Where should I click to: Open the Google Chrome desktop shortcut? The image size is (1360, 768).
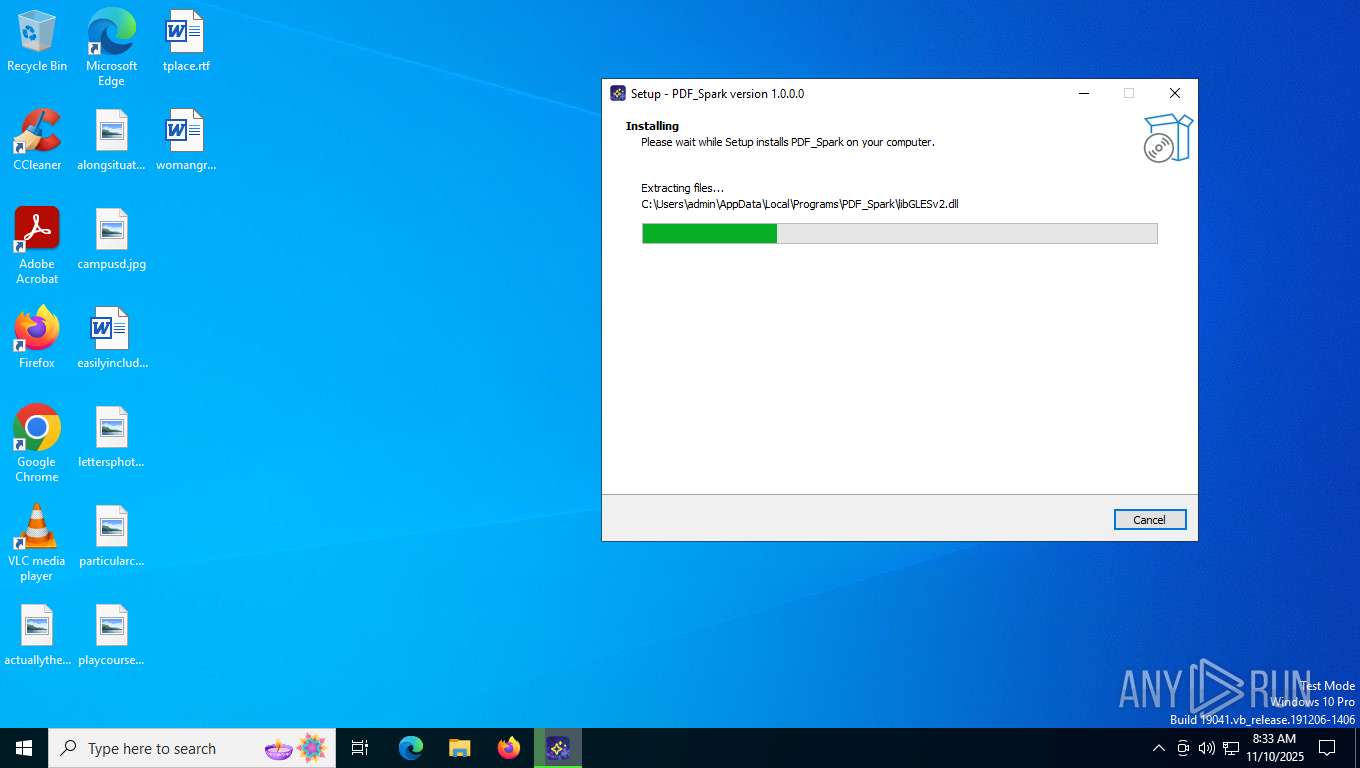(x=37, y=444)
